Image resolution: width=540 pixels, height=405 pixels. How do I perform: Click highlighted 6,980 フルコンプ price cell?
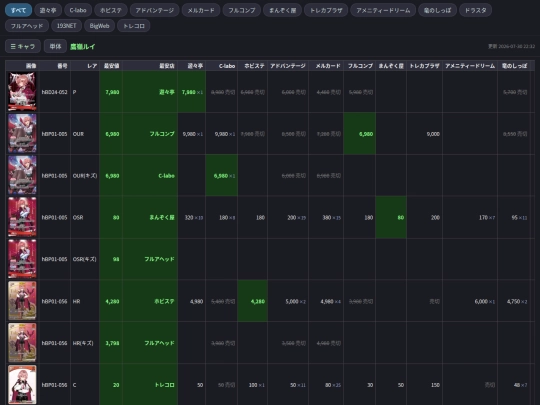tap(360, 134)
